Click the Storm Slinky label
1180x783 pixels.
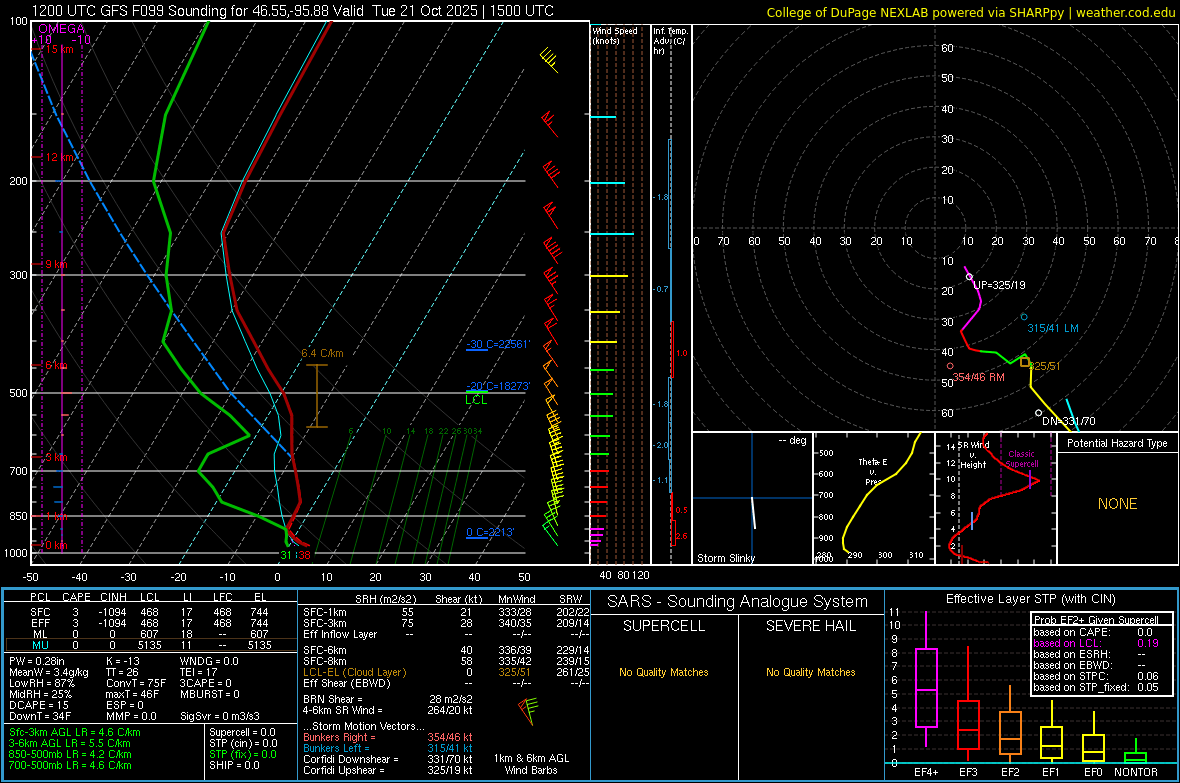coord(725,558)
